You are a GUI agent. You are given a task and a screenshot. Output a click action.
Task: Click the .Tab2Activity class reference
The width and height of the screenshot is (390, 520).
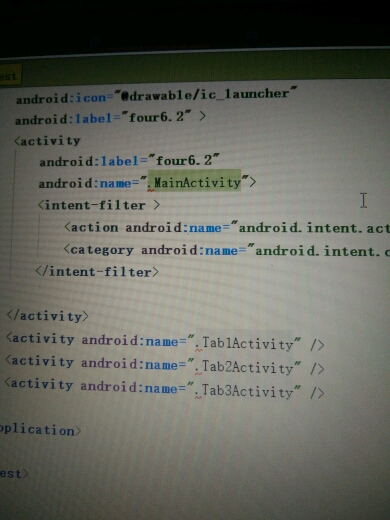244,367
